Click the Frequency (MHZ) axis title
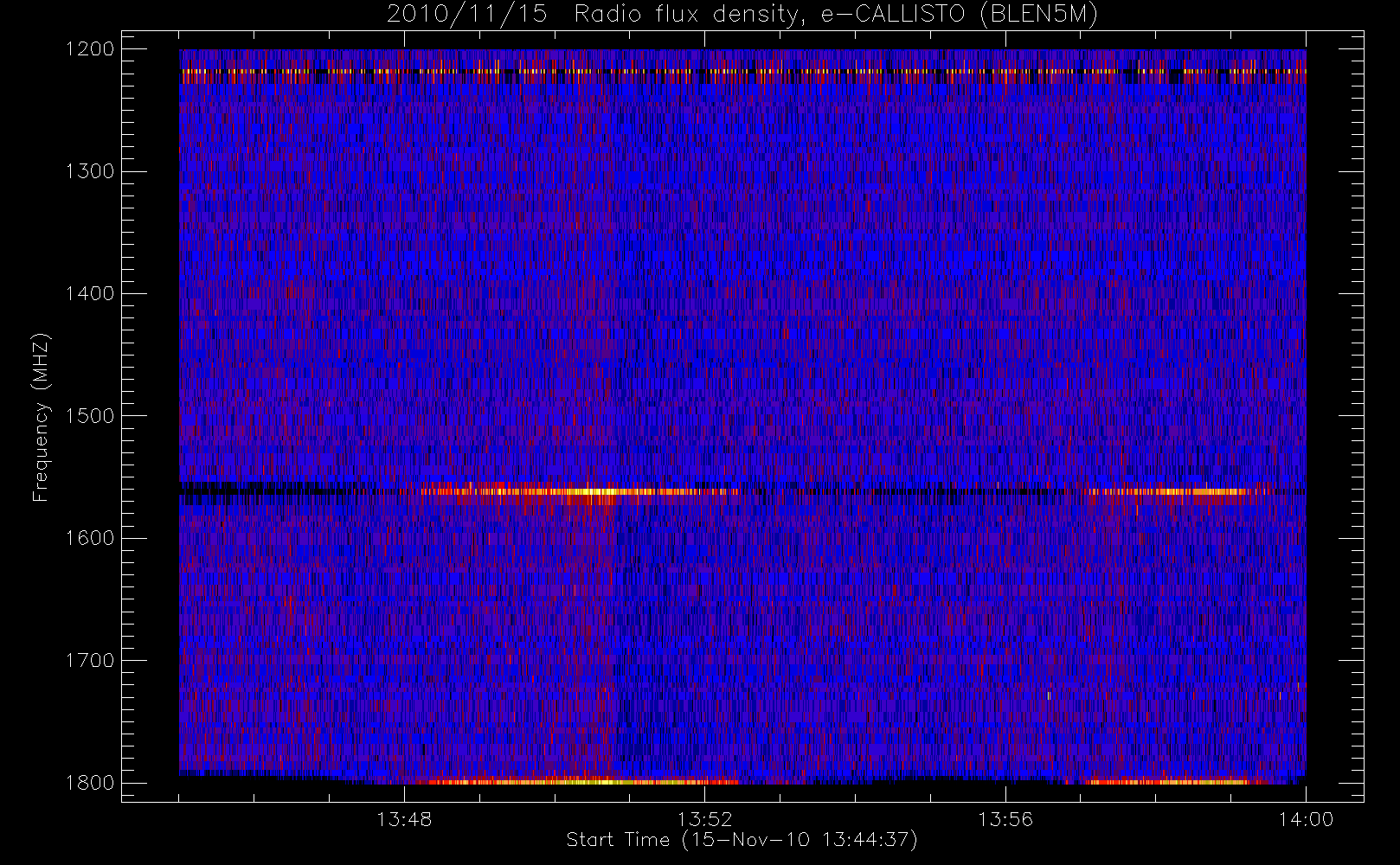Image resolution: width=1400 pixels, height=865 pixels. (x=41, y=417)
